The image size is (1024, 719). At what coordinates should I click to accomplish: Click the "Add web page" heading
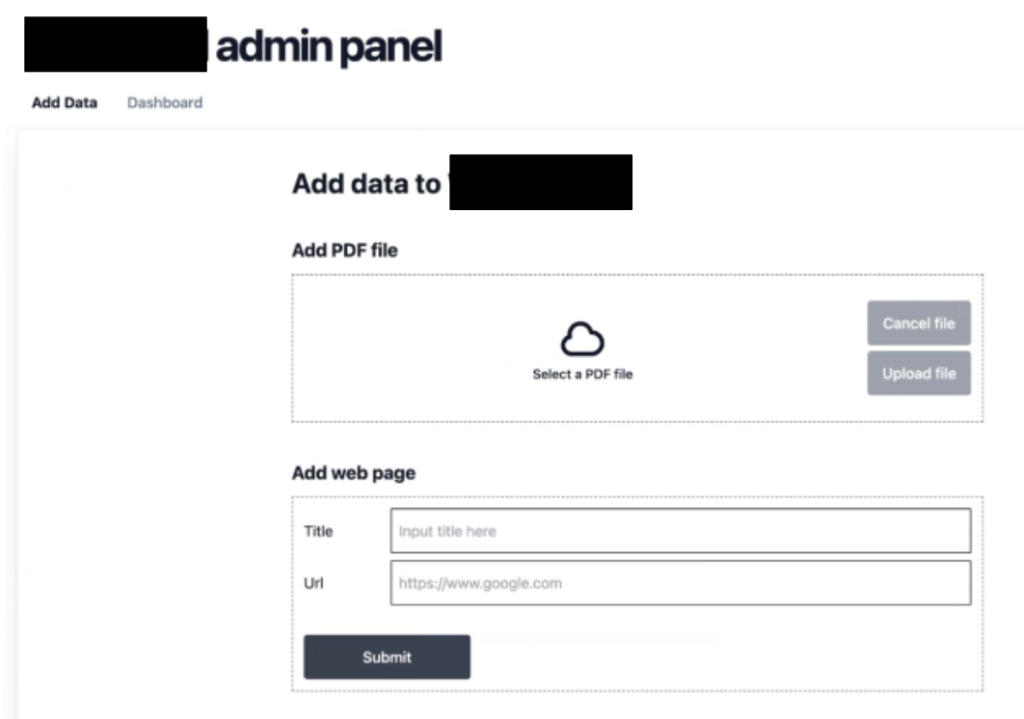coord(353,473)
